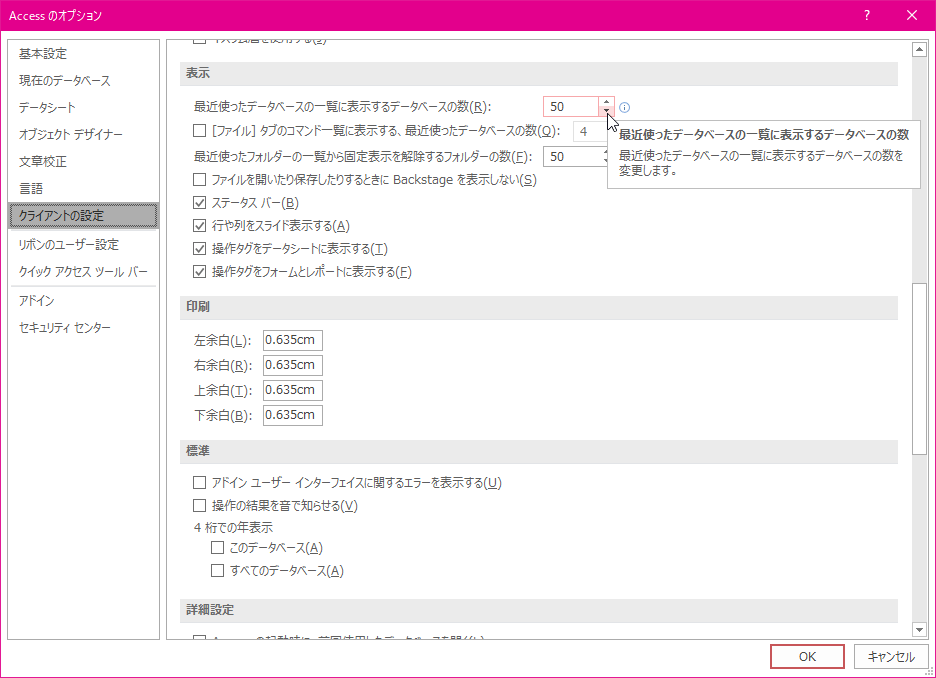Image resolution: width=936 pixels, height=678 pixels.
Task: Open the dialog Help question mark
Action: (867, 16)
